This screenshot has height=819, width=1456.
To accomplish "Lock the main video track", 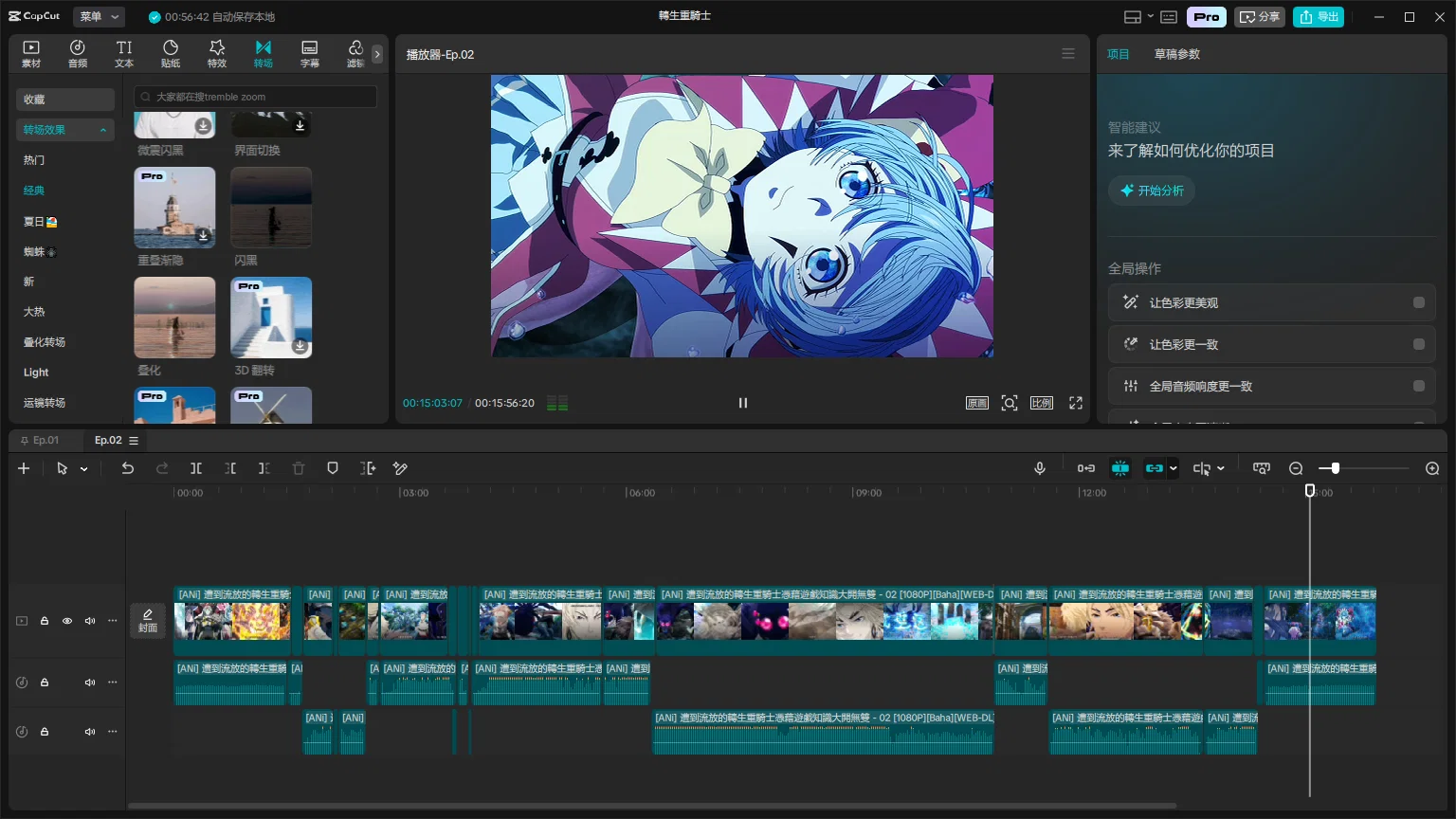I will click(45, 621).
